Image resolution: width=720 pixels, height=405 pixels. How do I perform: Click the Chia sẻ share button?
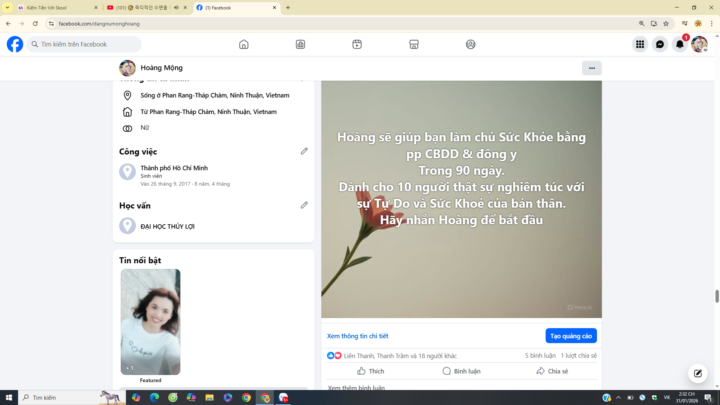[552, 371]
